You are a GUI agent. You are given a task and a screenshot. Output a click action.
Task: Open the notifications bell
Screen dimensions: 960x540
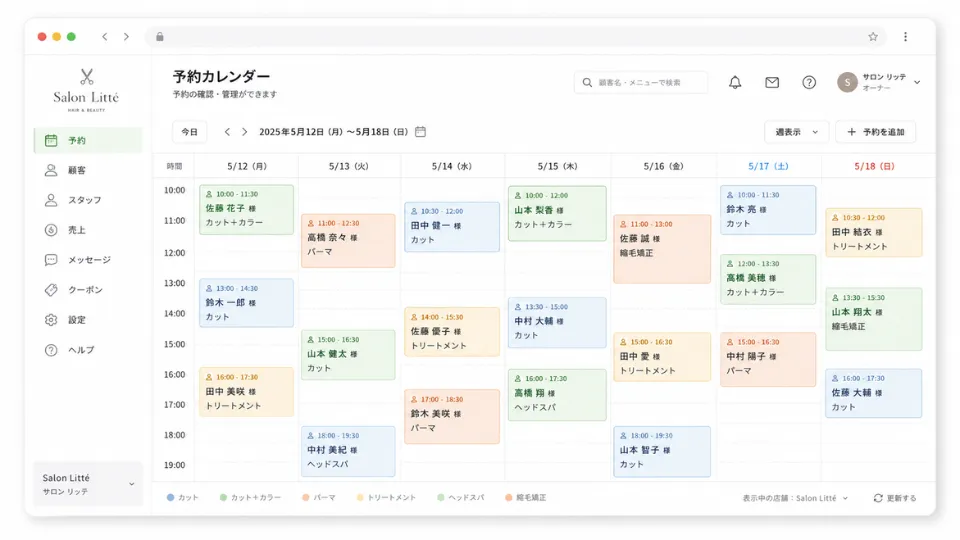735,82
